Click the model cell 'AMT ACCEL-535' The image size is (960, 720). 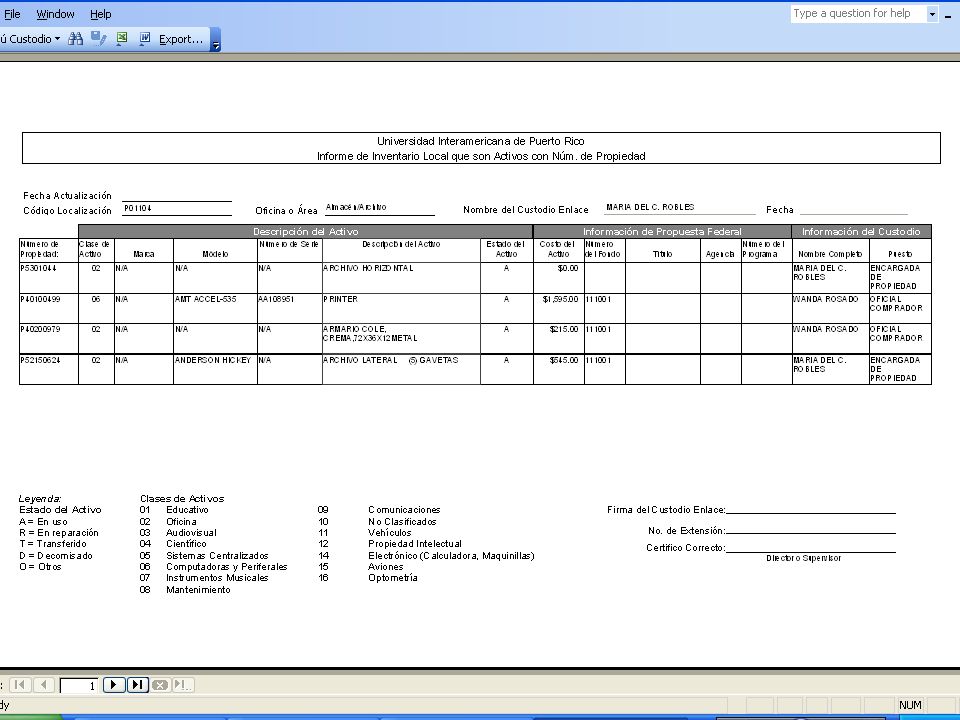click(x=206, y=299)
